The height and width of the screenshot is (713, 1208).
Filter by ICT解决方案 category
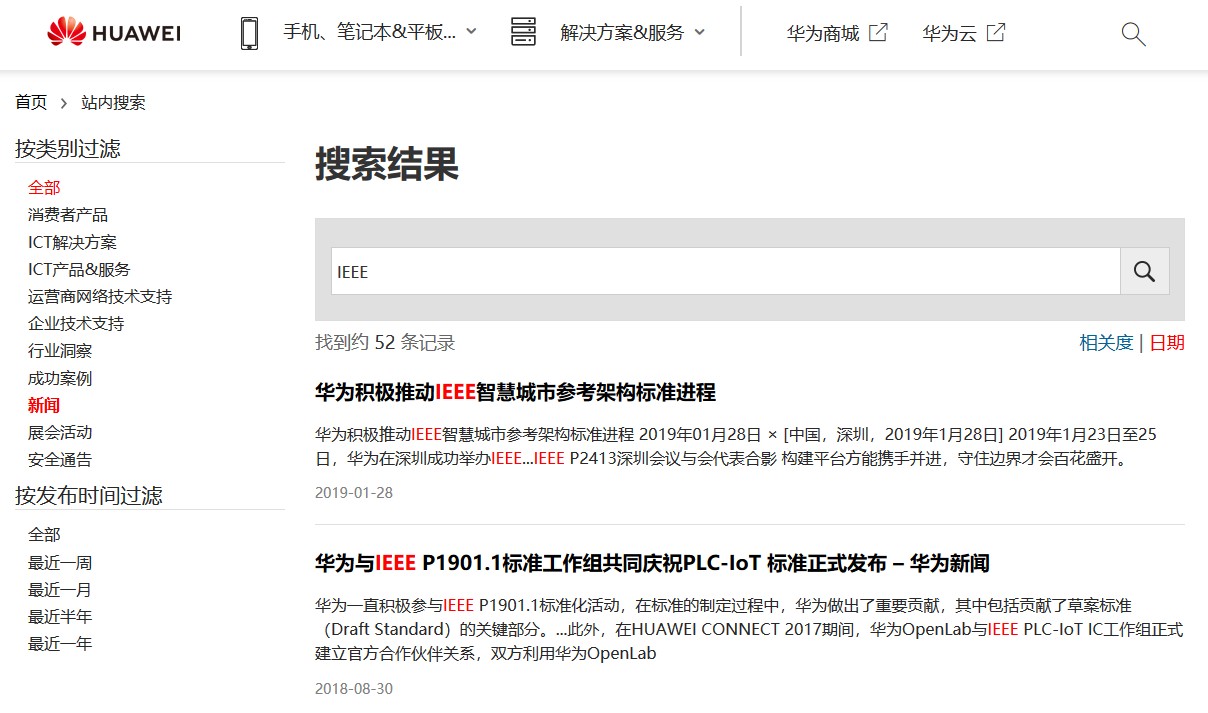[72, 242]
